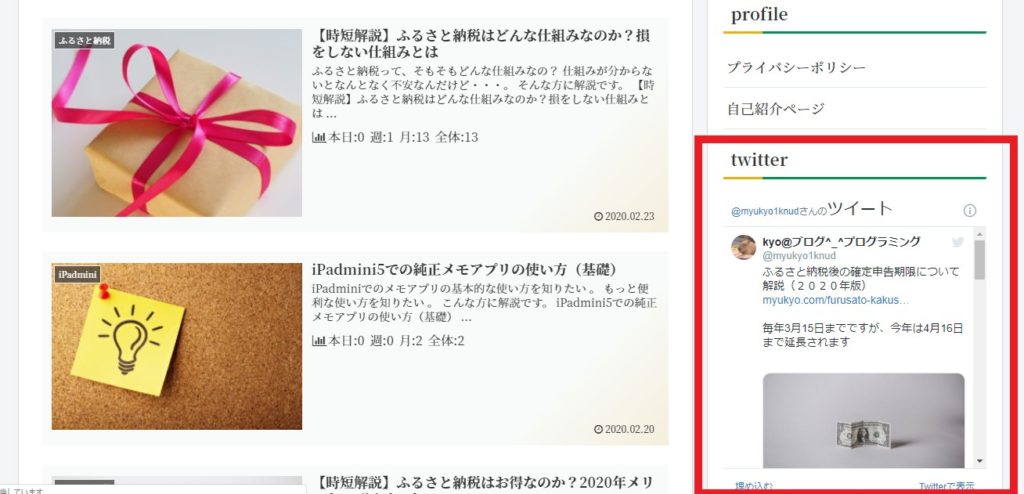1024x494 pixels.
Task: Click the sticky note lightbulb thumbnail
Action: 177,346
